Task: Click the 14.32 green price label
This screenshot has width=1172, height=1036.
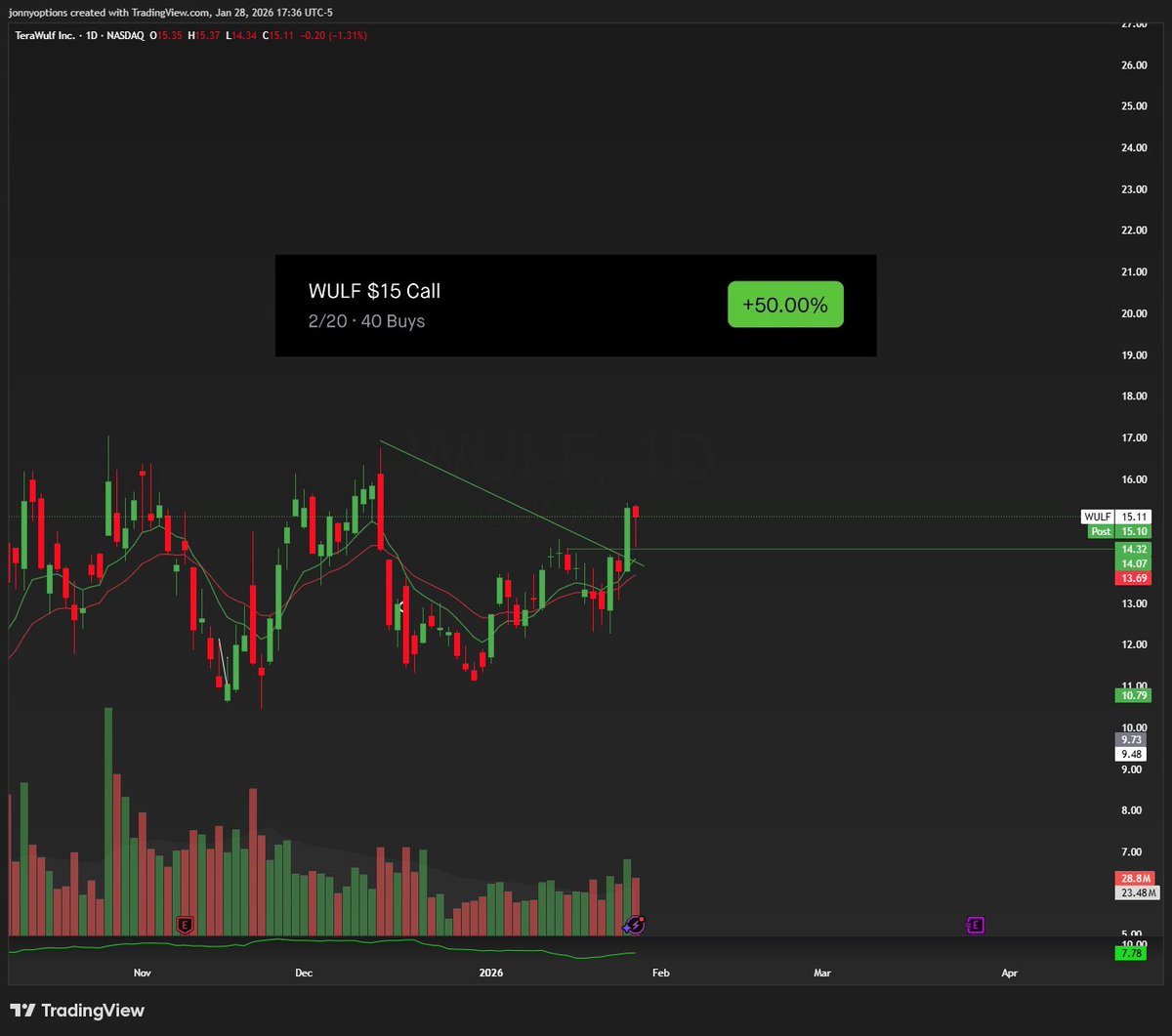Action: [1133, 550]
